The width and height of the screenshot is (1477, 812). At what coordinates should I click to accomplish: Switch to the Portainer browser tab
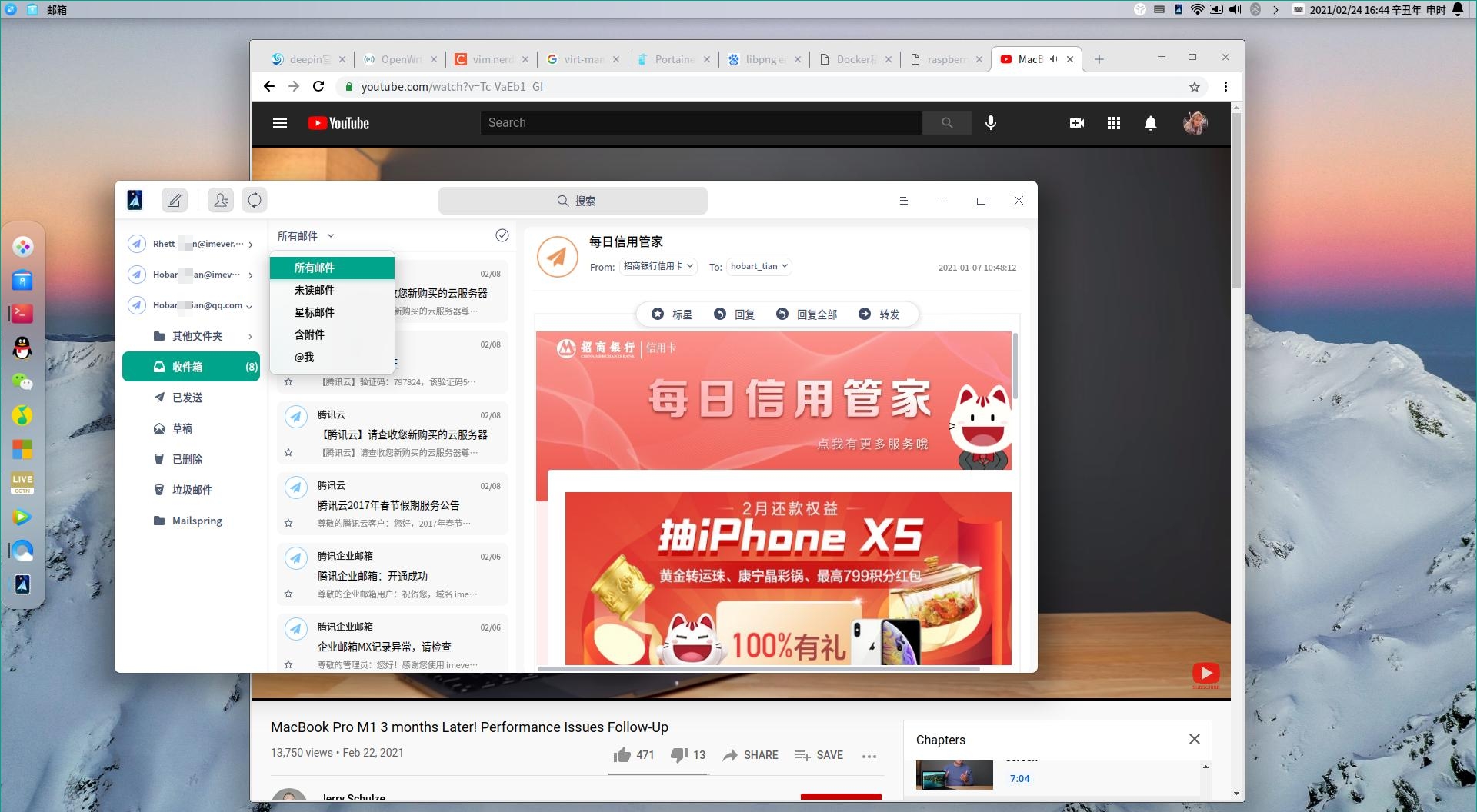(673, 59)
